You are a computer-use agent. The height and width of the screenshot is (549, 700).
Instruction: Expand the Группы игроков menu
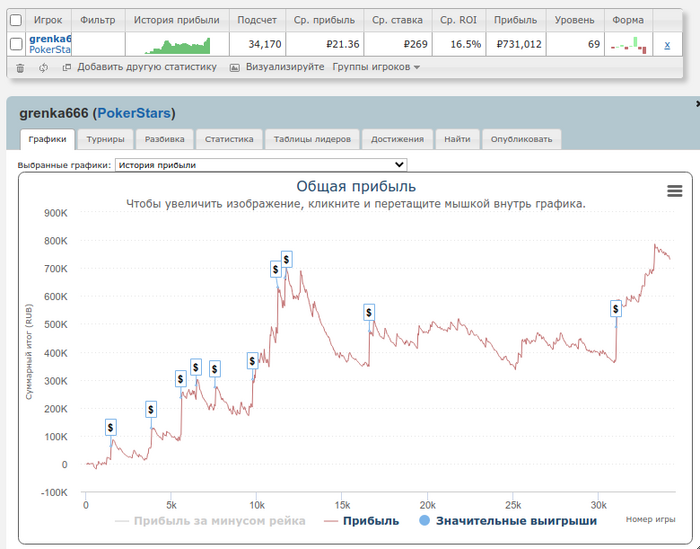click(x=376, y=67)
